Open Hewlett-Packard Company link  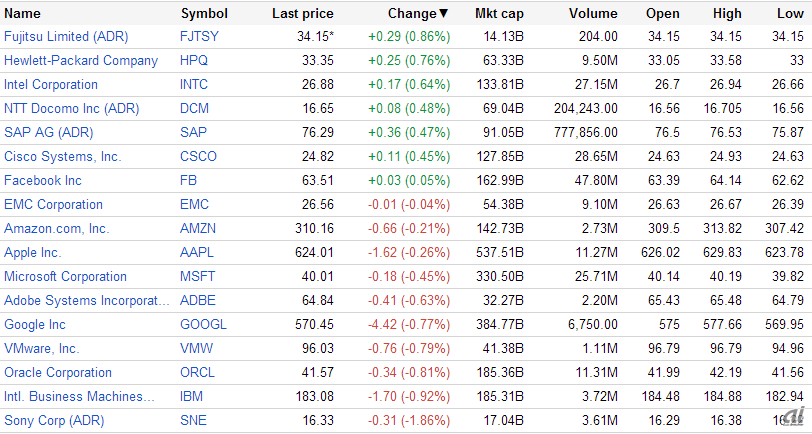tap(81, 61)
